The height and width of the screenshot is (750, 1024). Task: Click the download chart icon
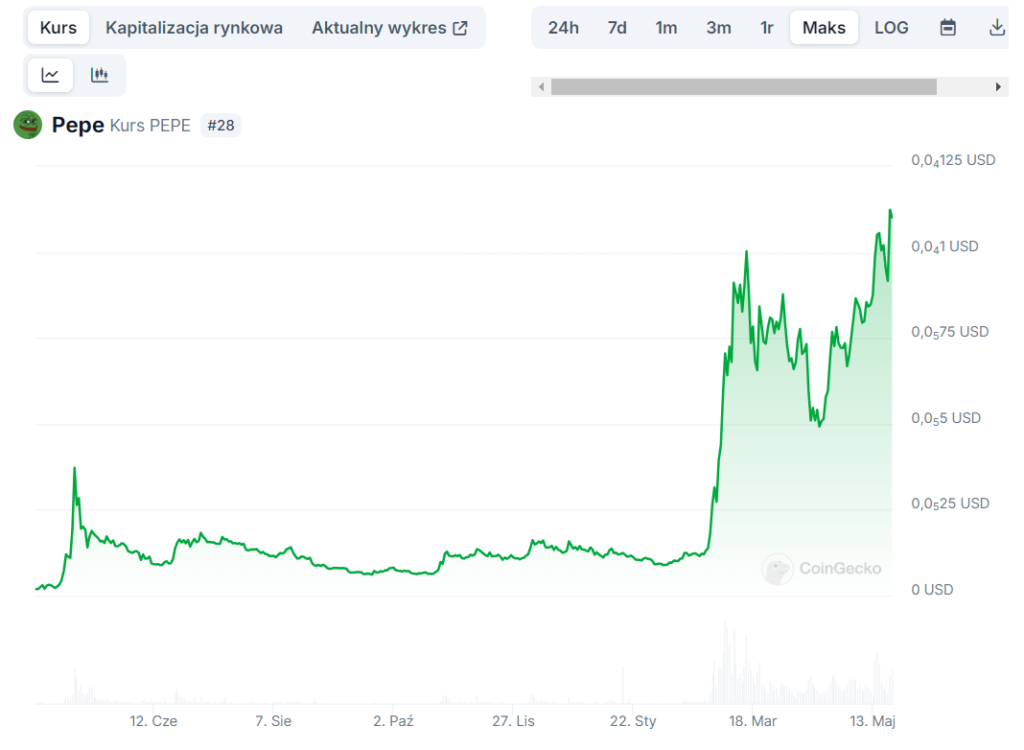pos(996,28)
